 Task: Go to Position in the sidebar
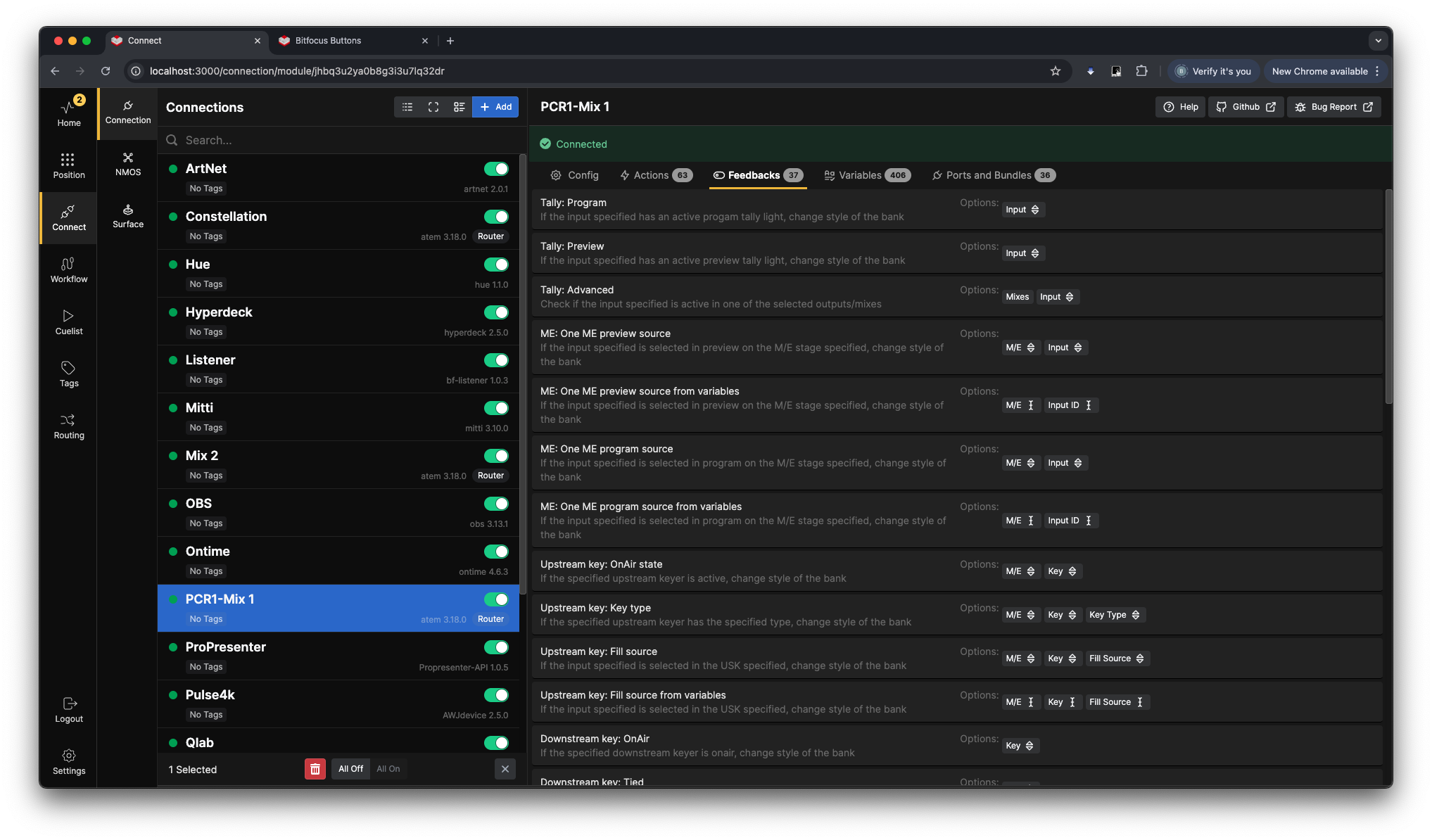[x=69, y=166]
